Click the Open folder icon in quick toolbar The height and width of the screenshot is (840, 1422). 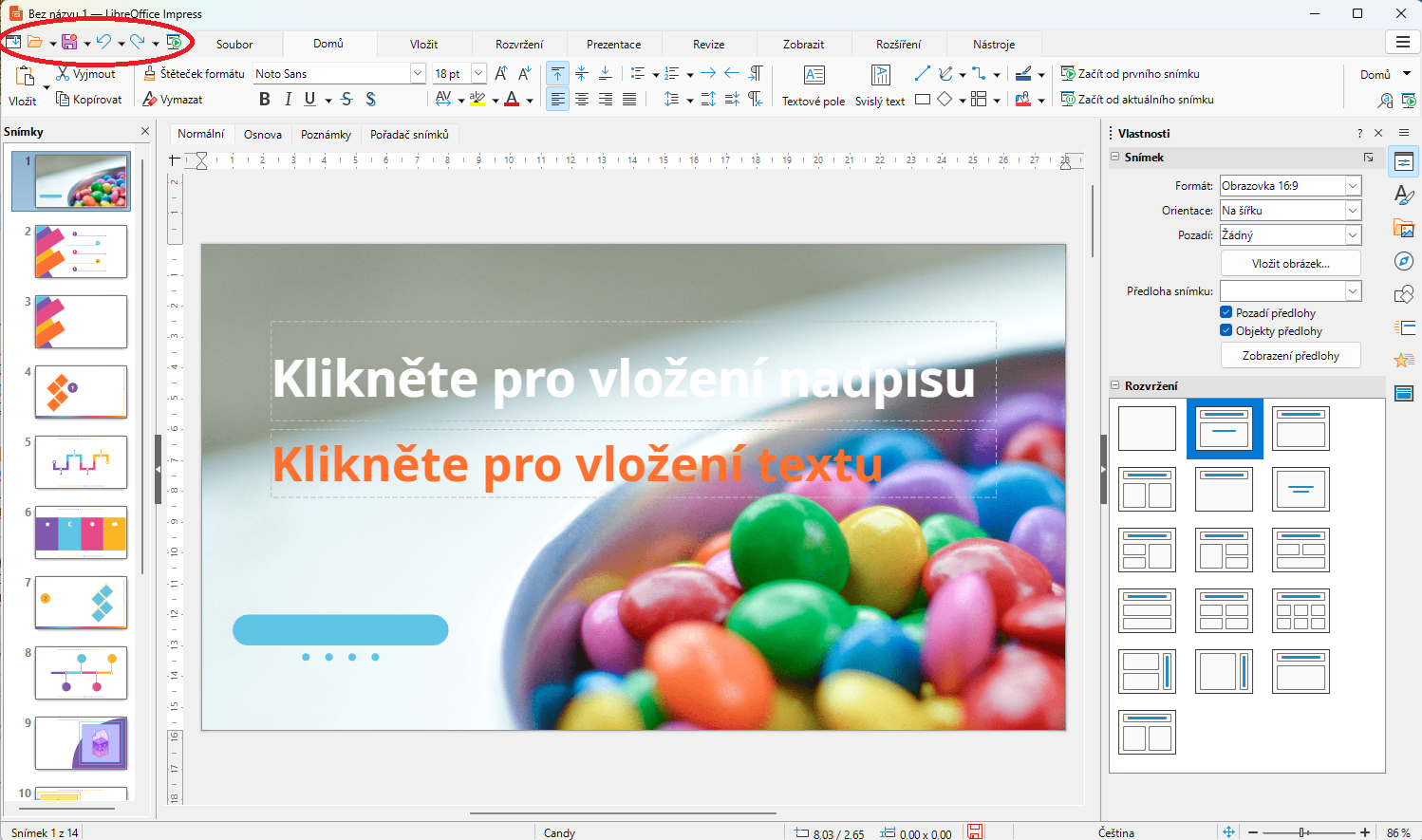click(35, 42)
